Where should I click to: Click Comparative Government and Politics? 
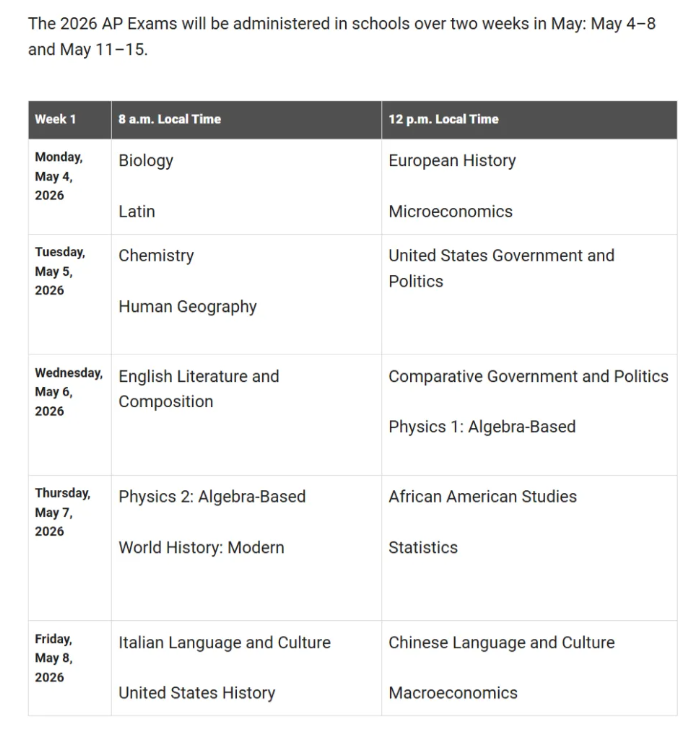pos(528,376)
